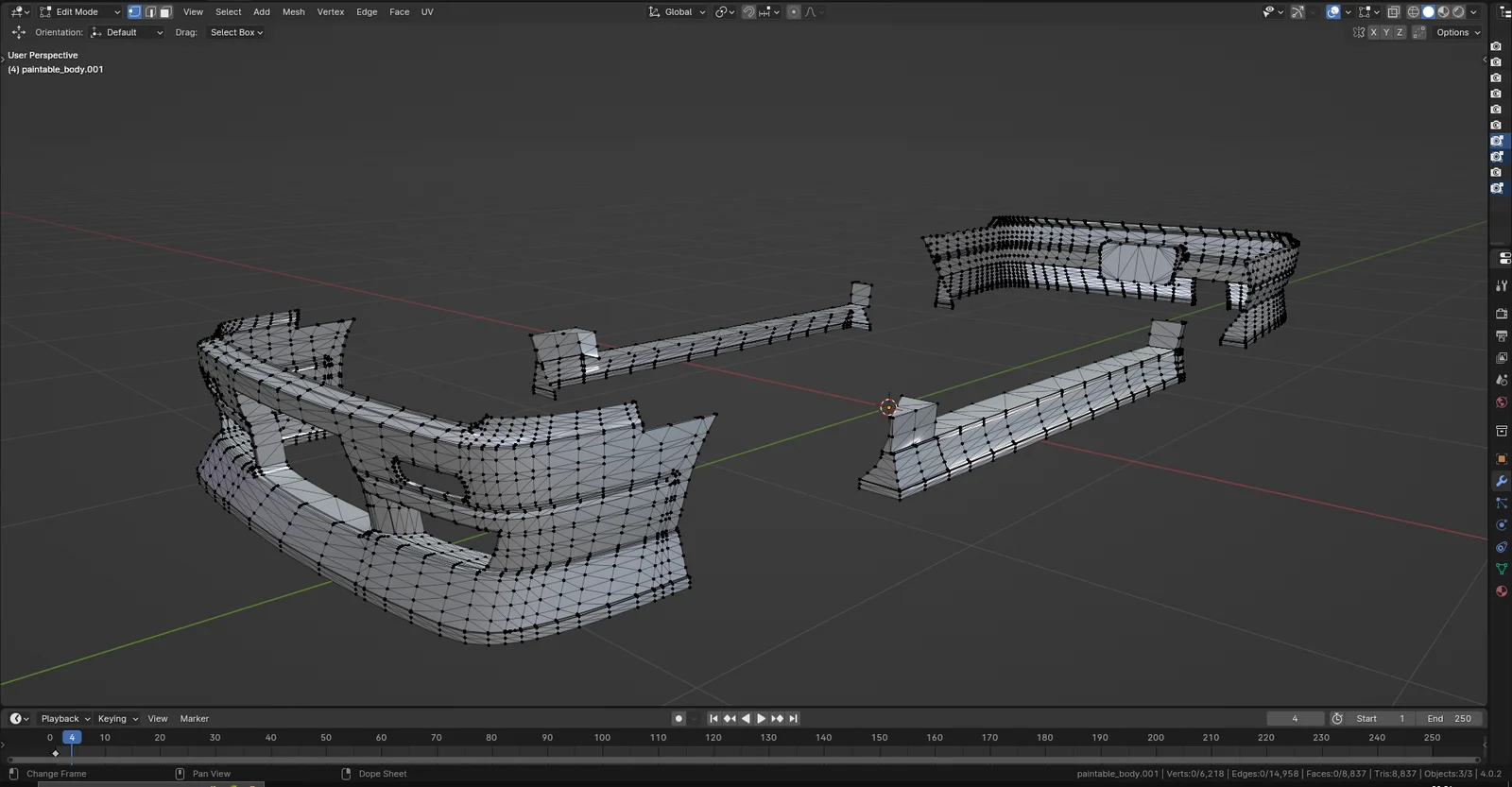Image resolution: width=1512 pixels, height=787 pixels.
Task: Click the active tool icon beside Orientation
Action: click(18, 32)
